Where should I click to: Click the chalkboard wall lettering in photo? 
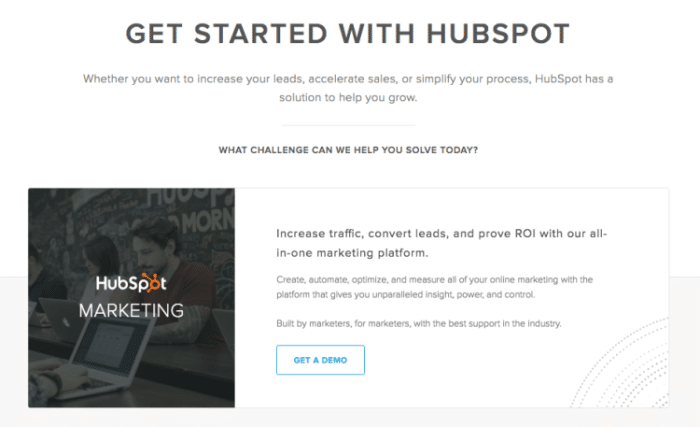click(190, 210)
